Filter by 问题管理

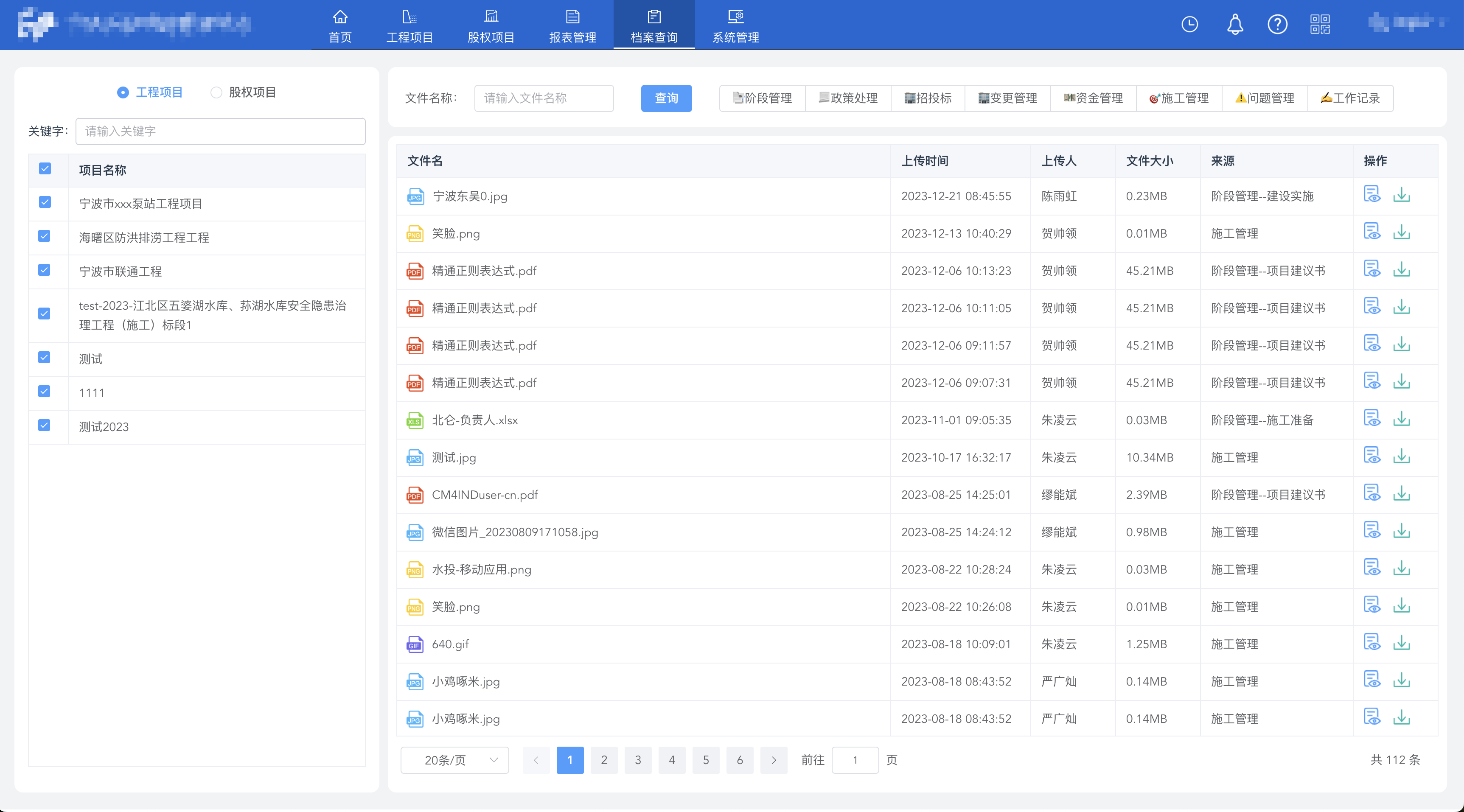pyautogui.click(x=1266, y=98)
